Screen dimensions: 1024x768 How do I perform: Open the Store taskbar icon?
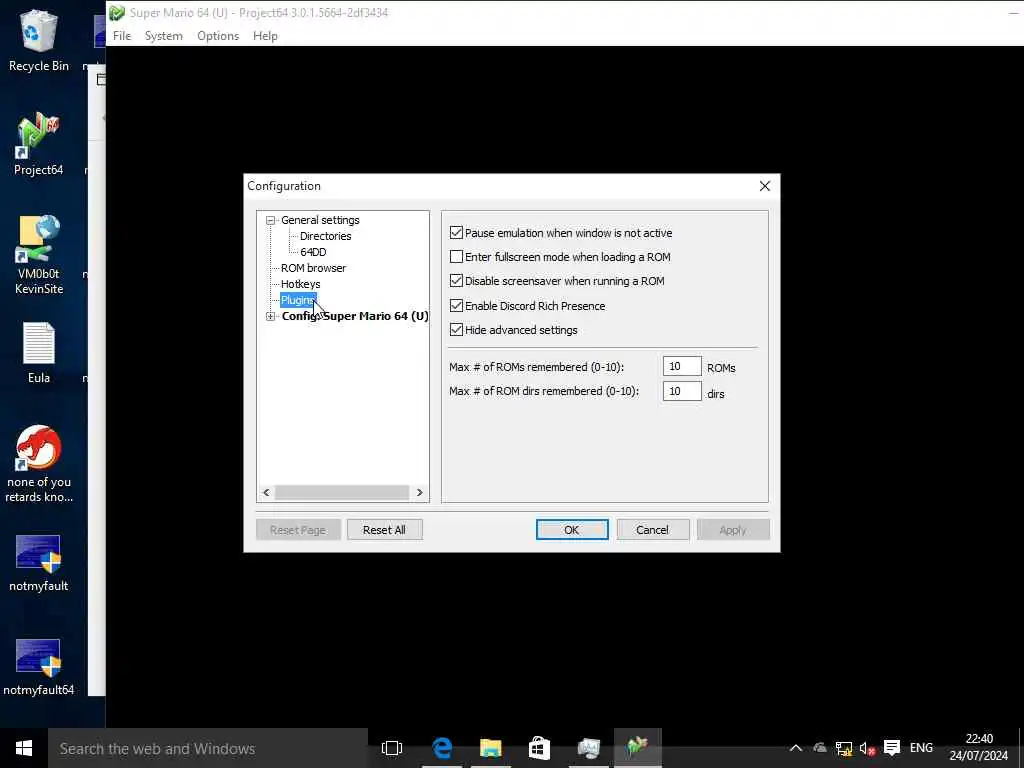click(539, 748)
